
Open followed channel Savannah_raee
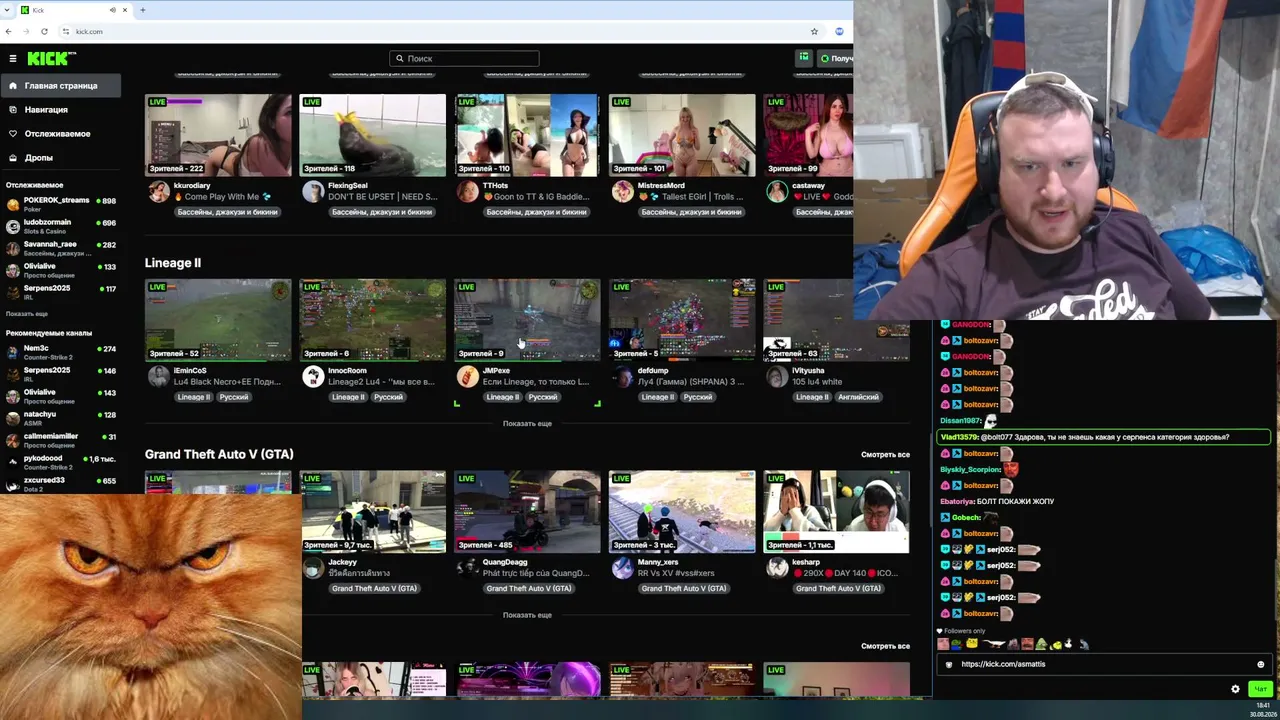coord(60,248)
